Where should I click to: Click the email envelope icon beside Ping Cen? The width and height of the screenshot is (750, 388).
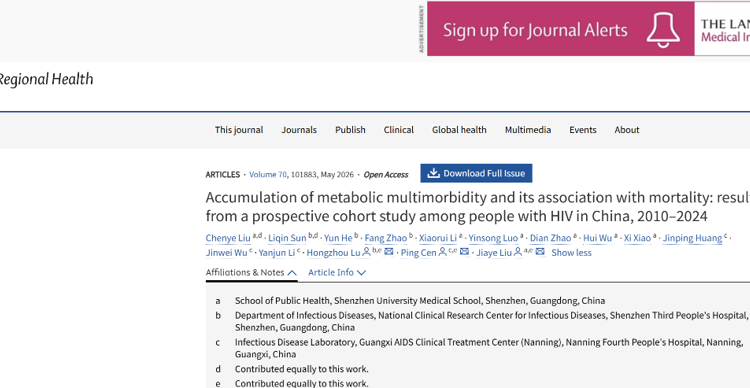464,252
